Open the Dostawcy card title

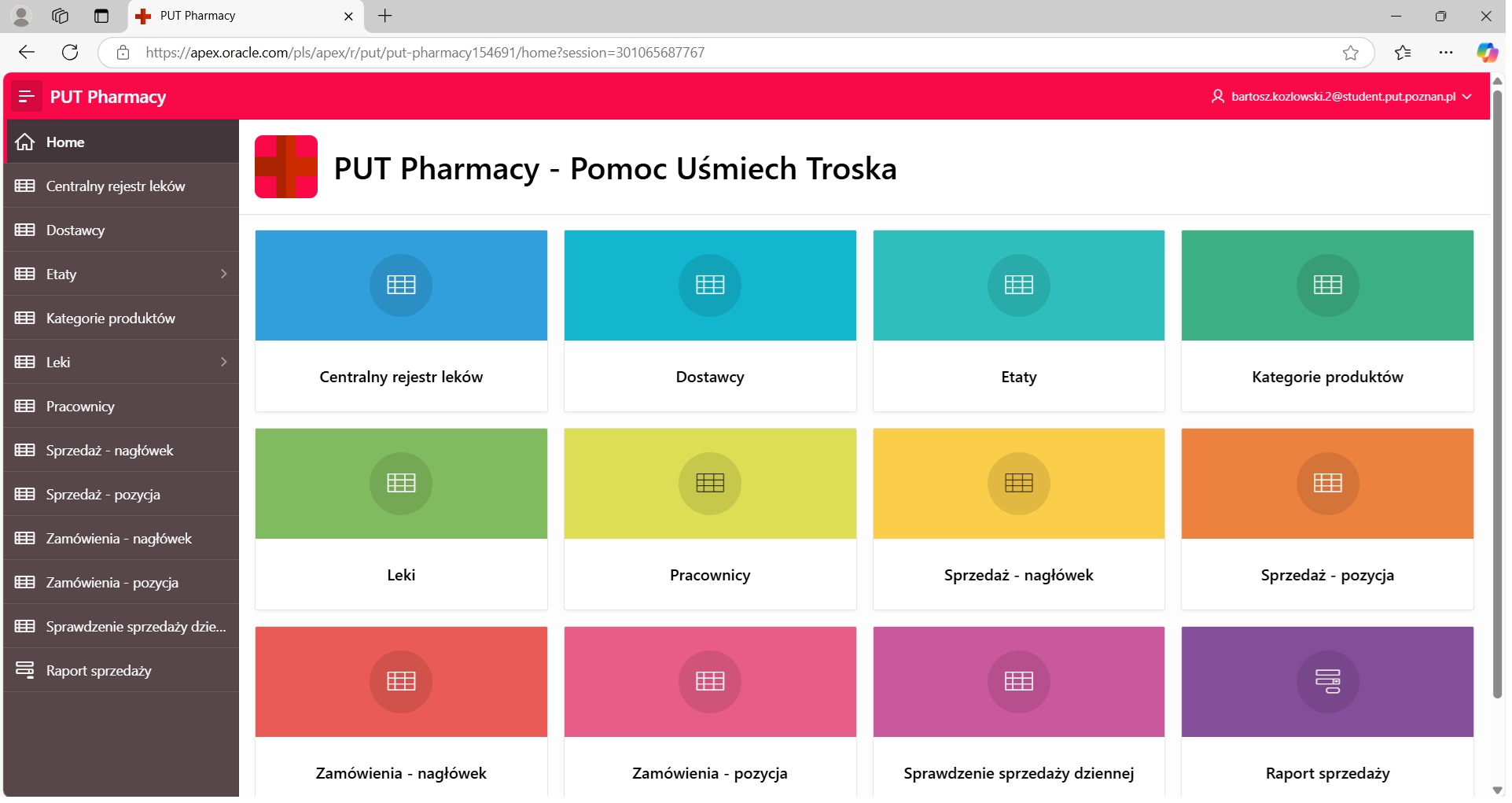[x=710, y=377]
